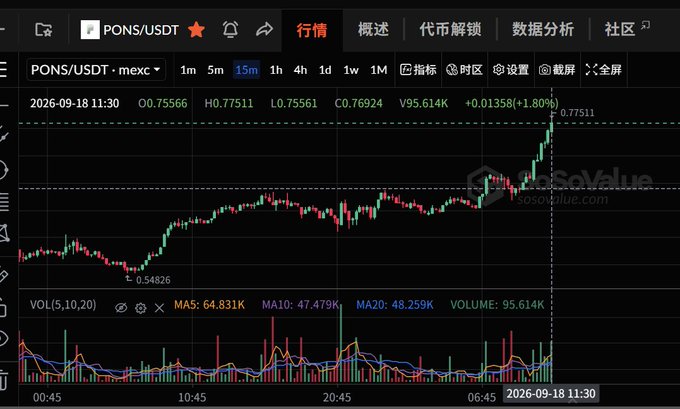The height and width of the screenshot is (409, 680).
Task: Click the 06:45 time axis label
Action: pos(482,398)
